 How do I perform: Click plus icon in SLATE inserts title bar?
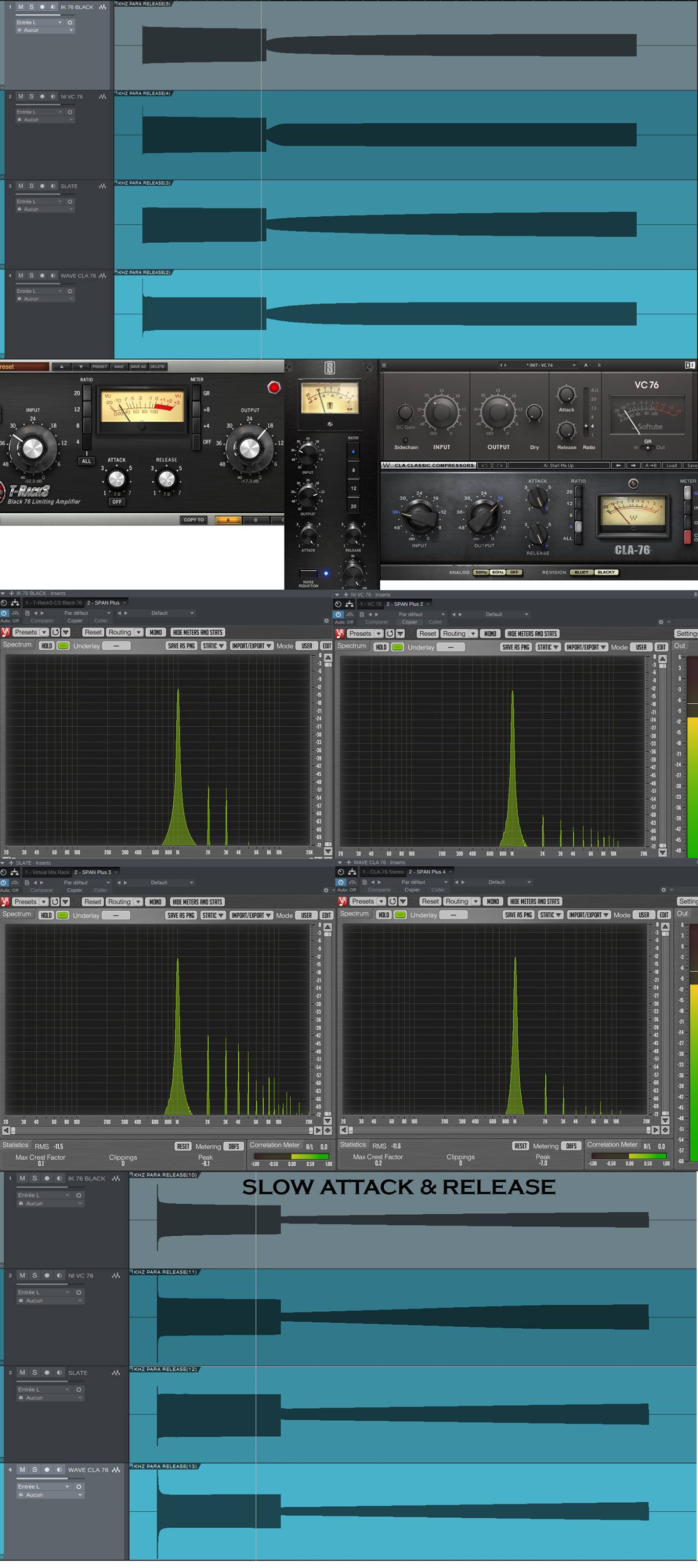[10, 863]
